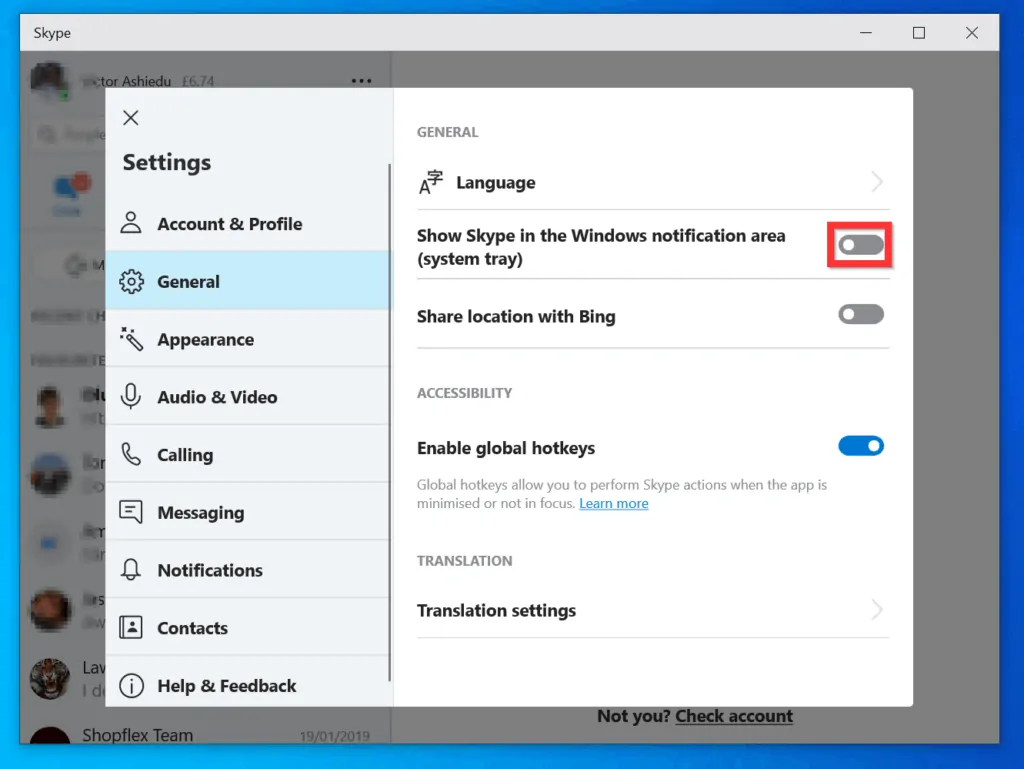Disable the Enable global hotkeys switch
The width and height of the screenshot is (1024, 769).
point(860,447)
